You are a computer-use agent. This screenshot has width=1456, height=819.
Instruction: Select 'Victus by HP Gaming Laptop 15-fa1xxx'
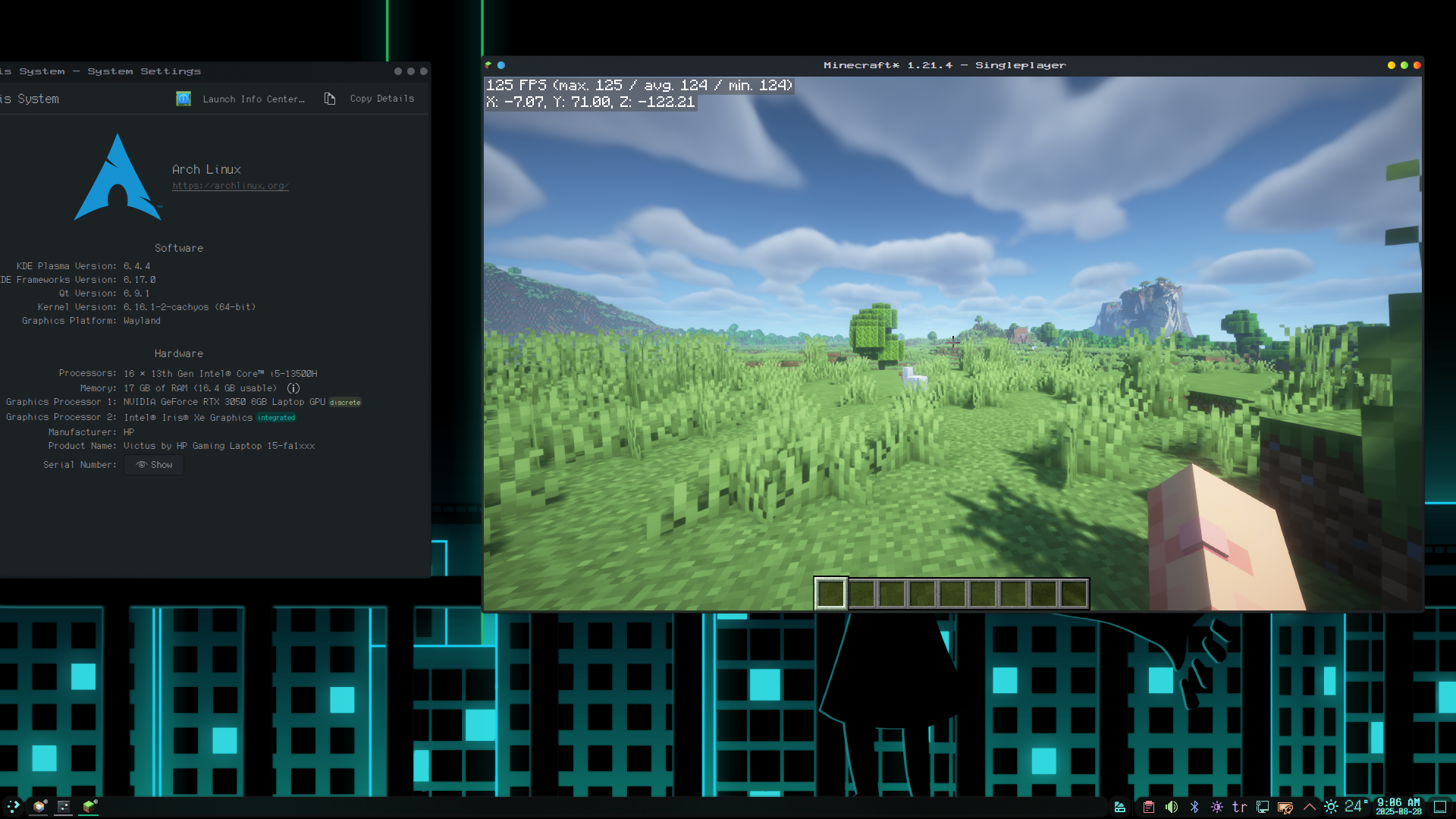219,446
